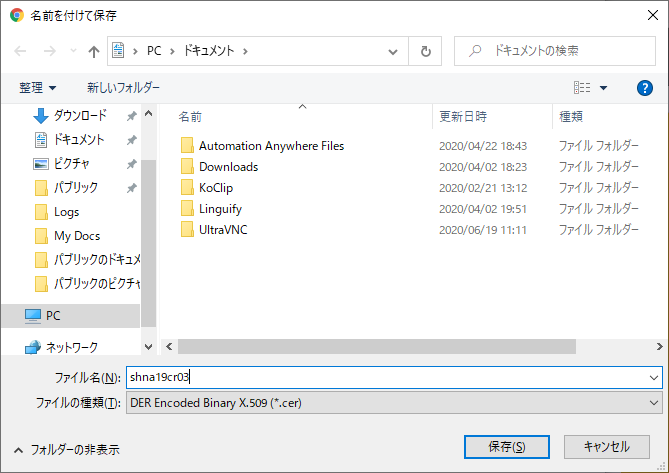669x473 pixels.
Task: Sort by the 更新日時 column header
Action: (463, 116)
